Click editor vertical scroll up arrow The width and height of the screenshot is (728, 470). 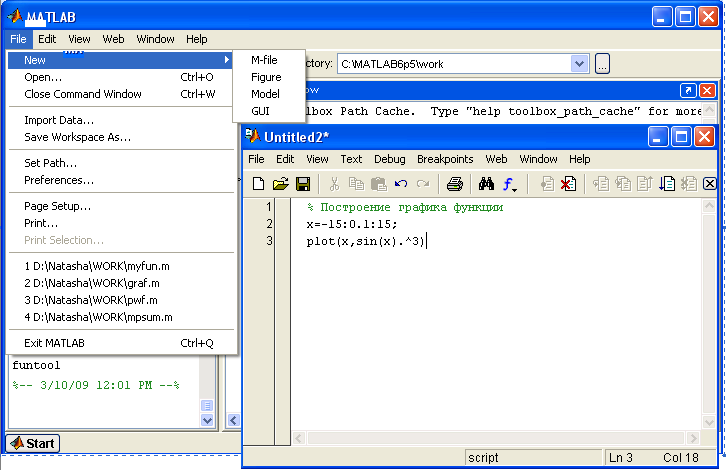coord(709,205)
